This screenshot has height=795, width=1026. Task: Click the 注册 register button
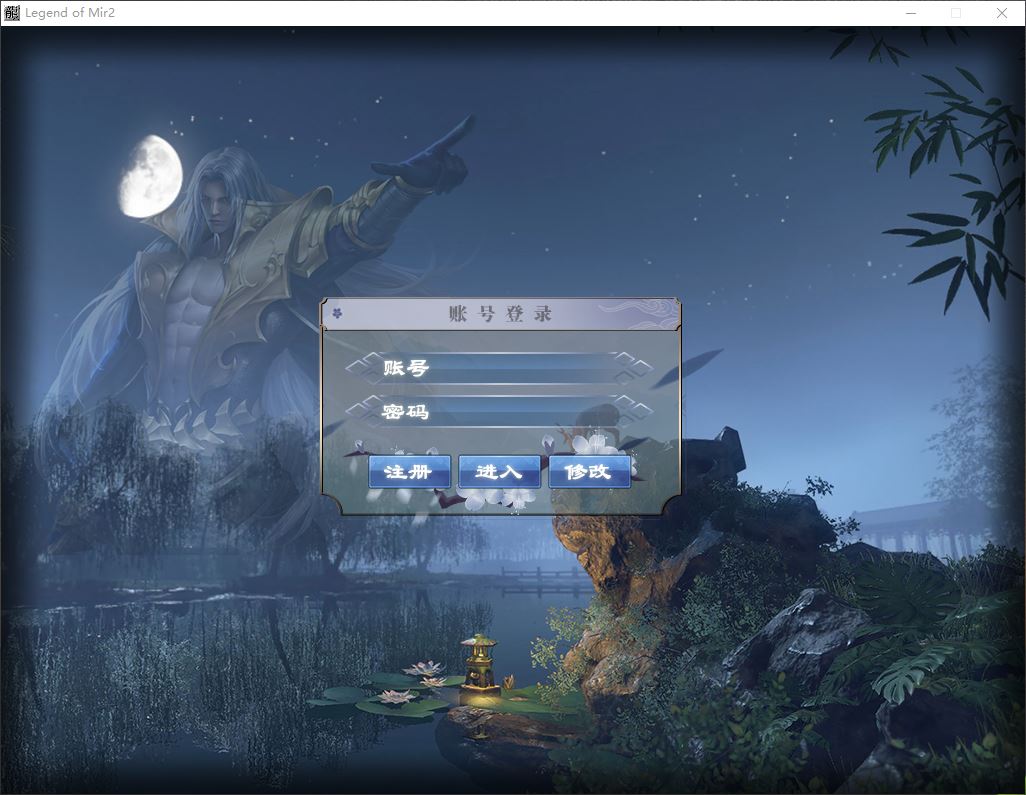[x=409, y=472]
